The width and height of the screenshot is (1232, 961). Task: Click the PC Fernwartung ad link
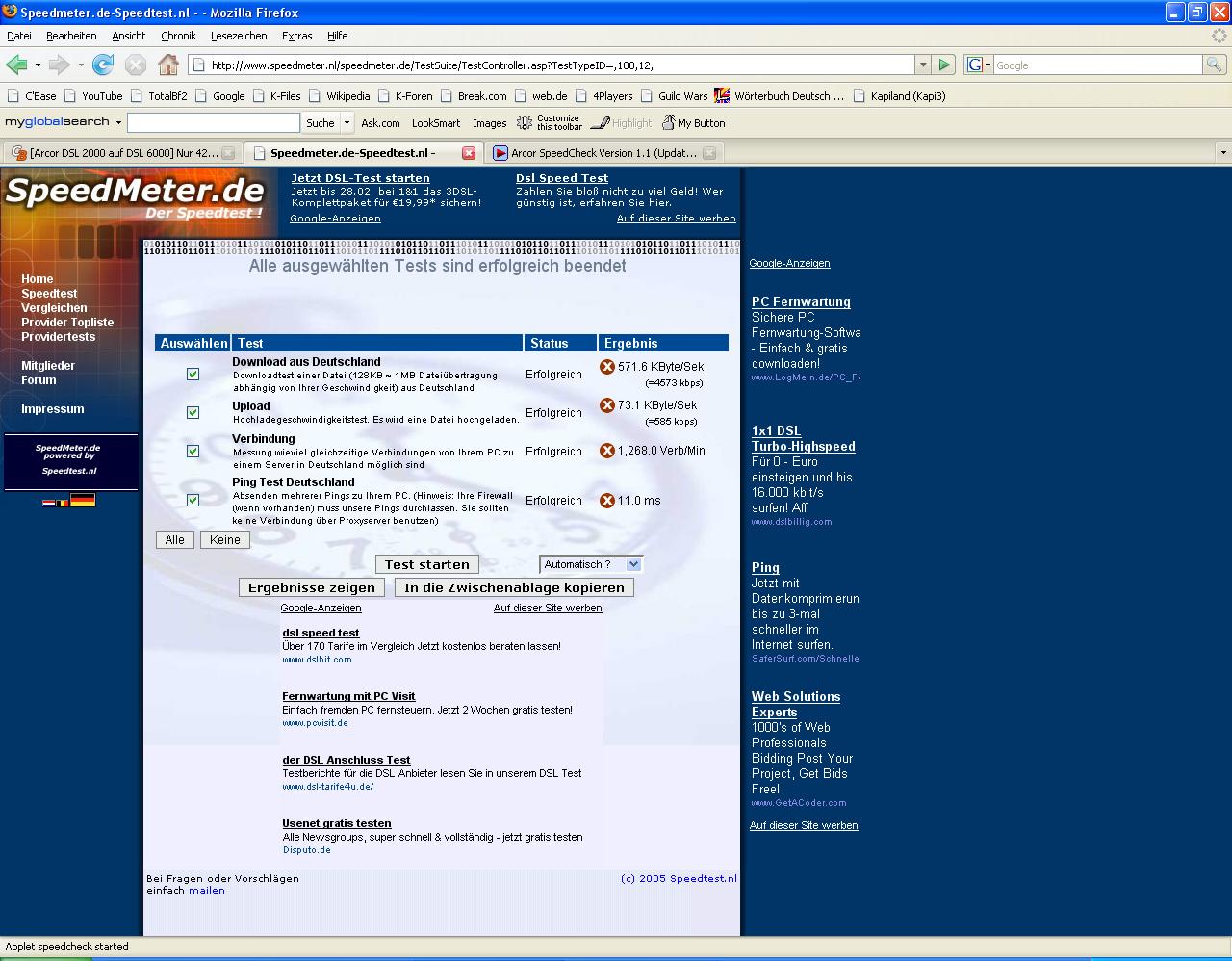pos(801,302)
